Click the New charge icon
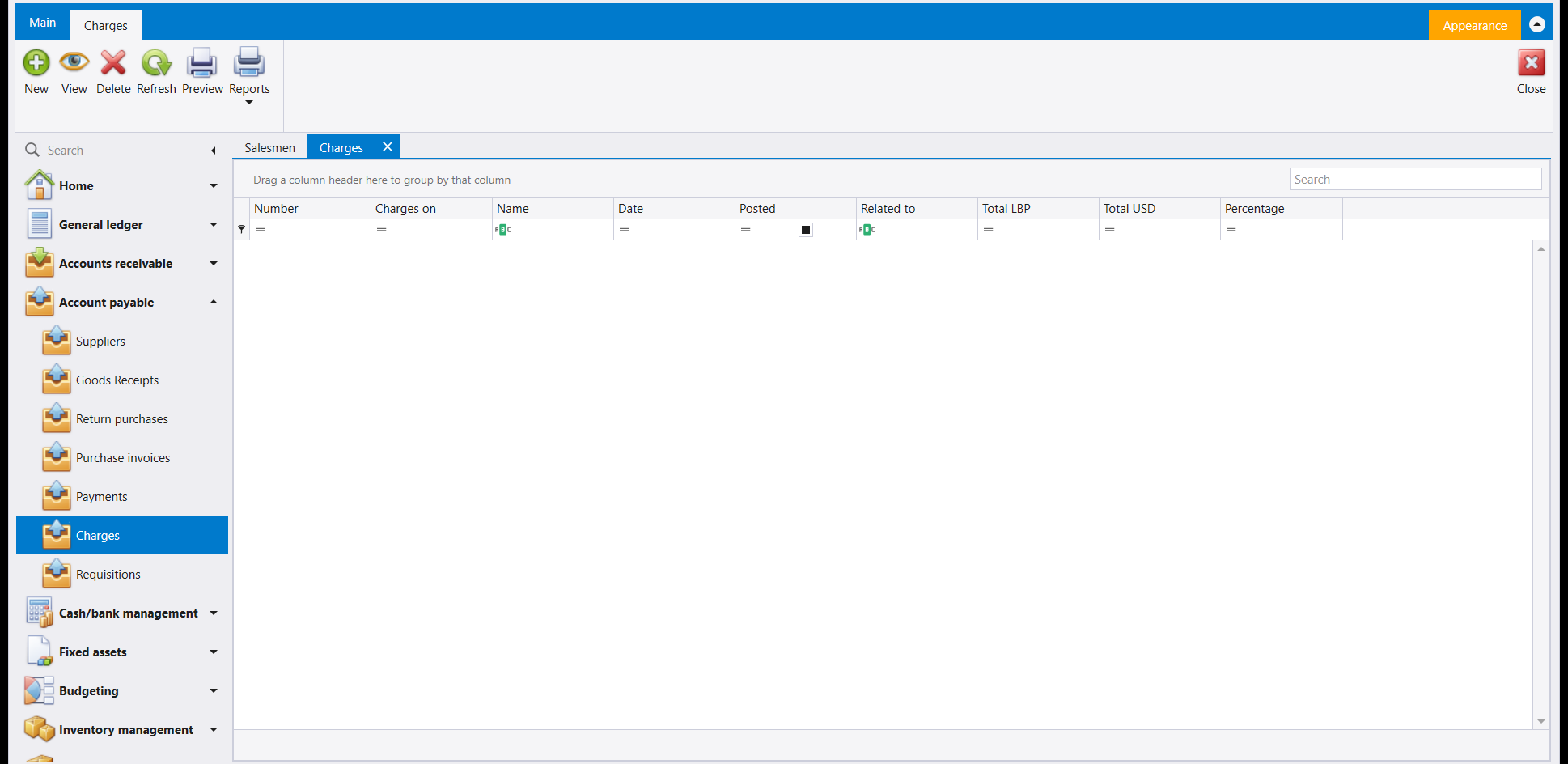 coord(36,63)
